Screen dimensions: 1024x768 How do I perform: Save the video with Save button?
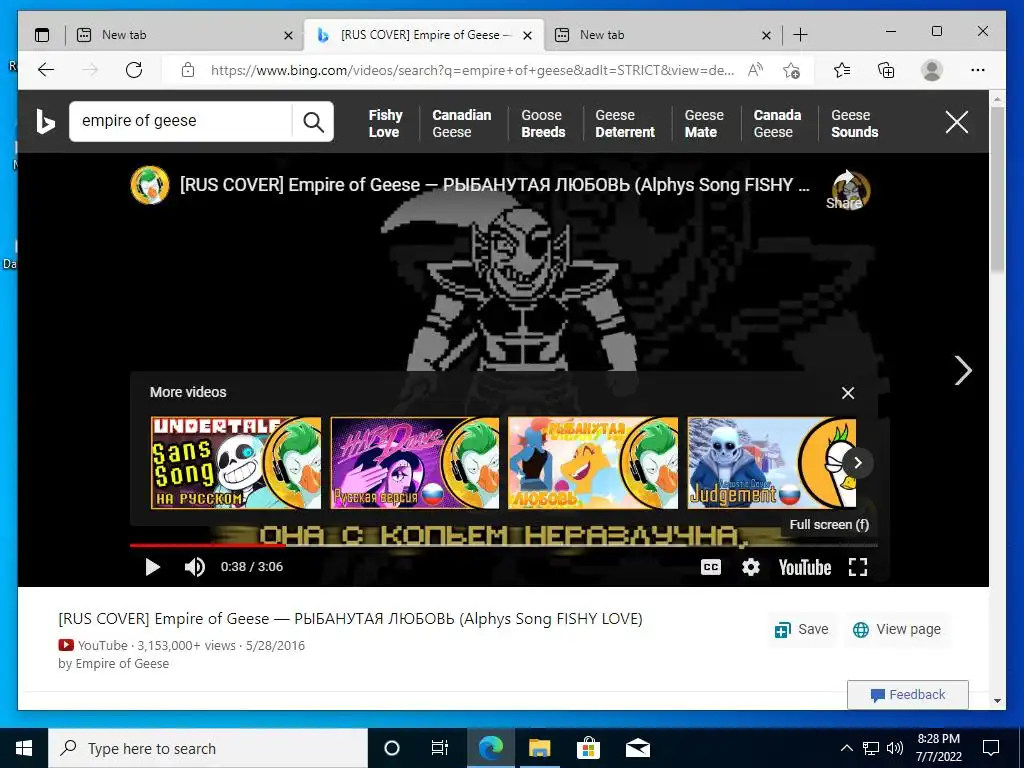pyautogui.click(x=802, y=630)
